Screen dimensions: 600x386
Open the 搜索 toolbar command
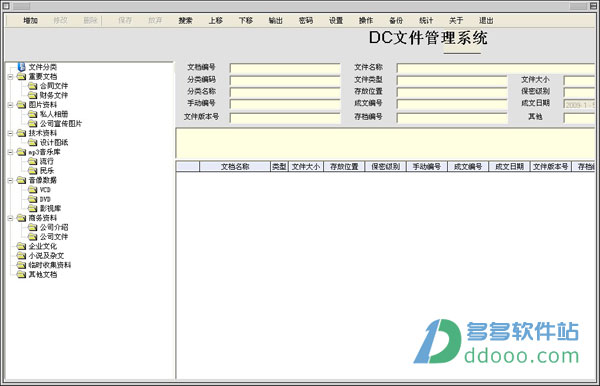point(185,21)
